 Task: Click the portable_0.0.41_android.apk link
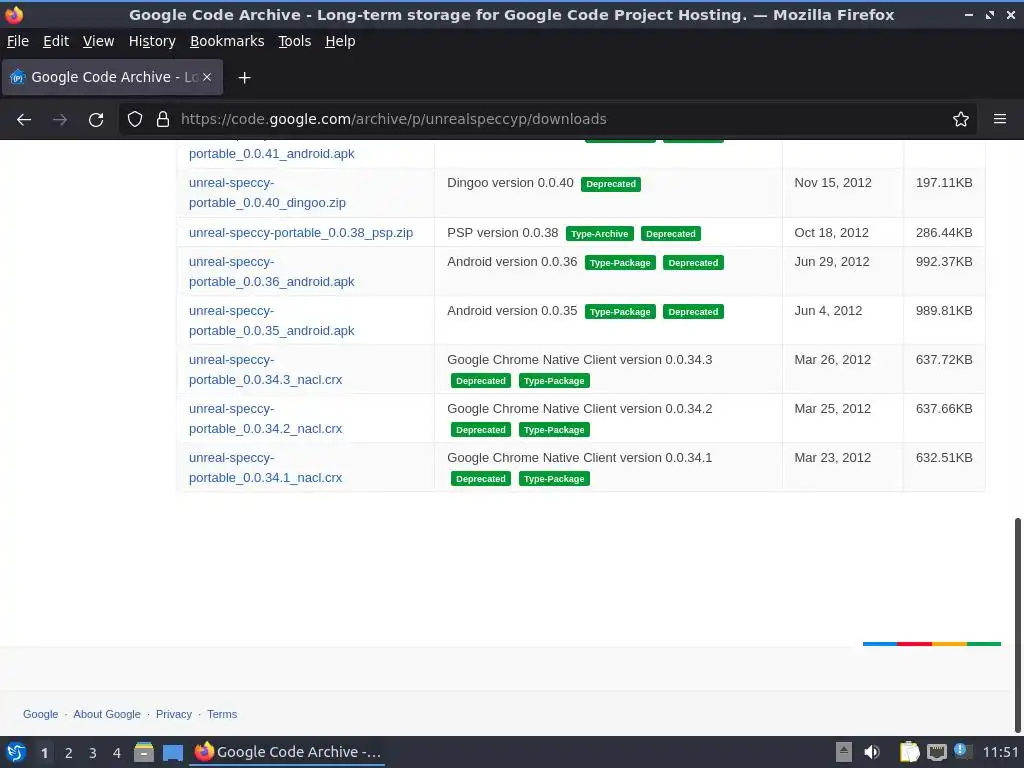pos(272,153)
